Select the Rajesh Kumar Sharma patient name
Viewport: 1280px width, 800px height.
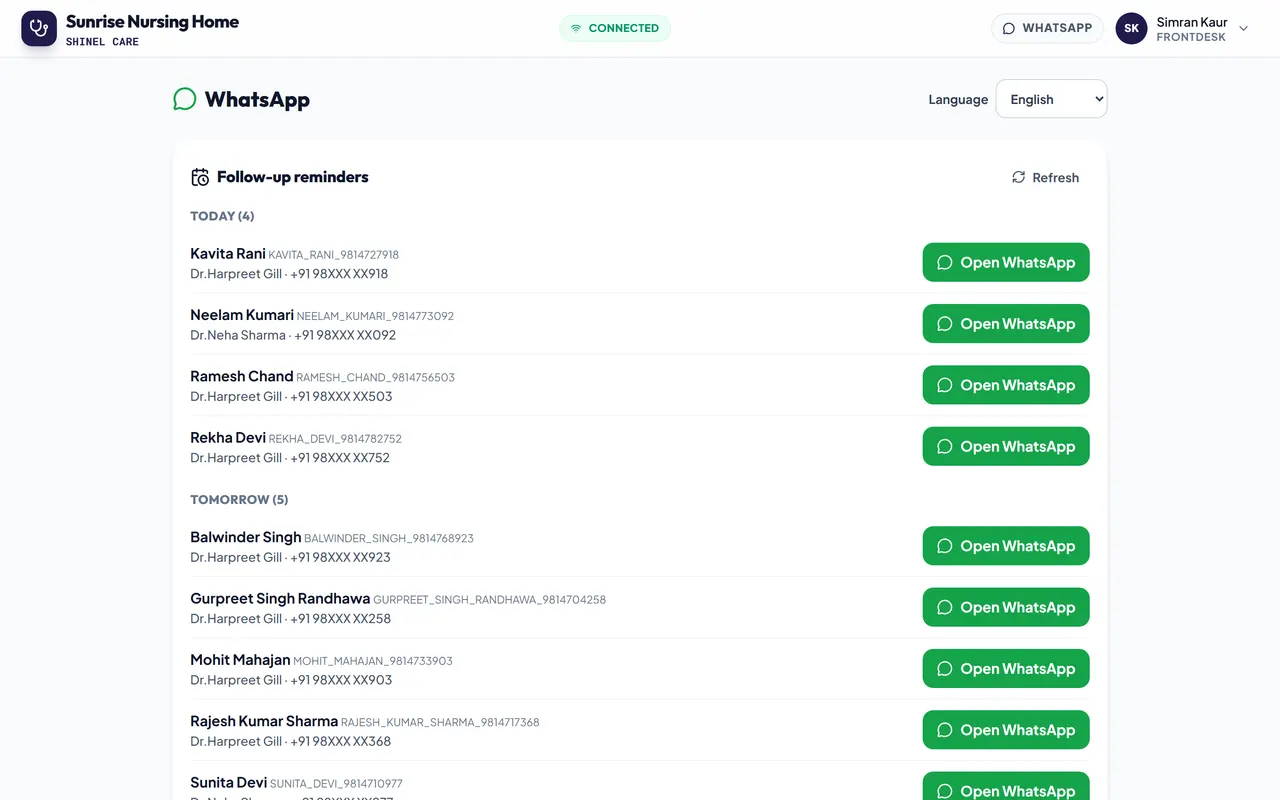(264, 721)
